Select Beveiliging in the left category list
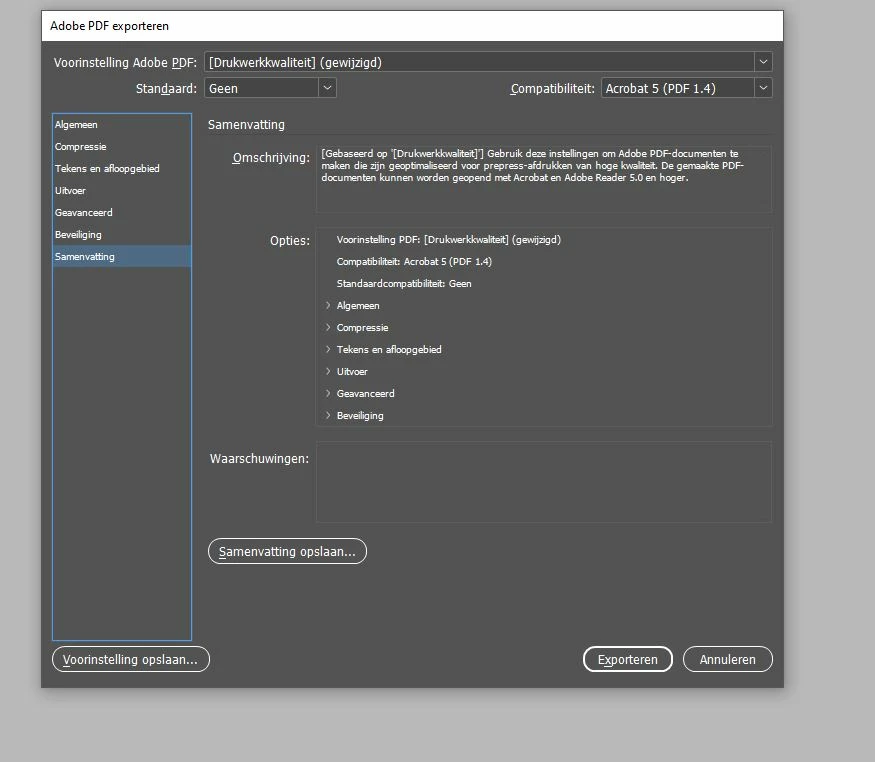Screen dimensions: 875x762 click(122, 235)
